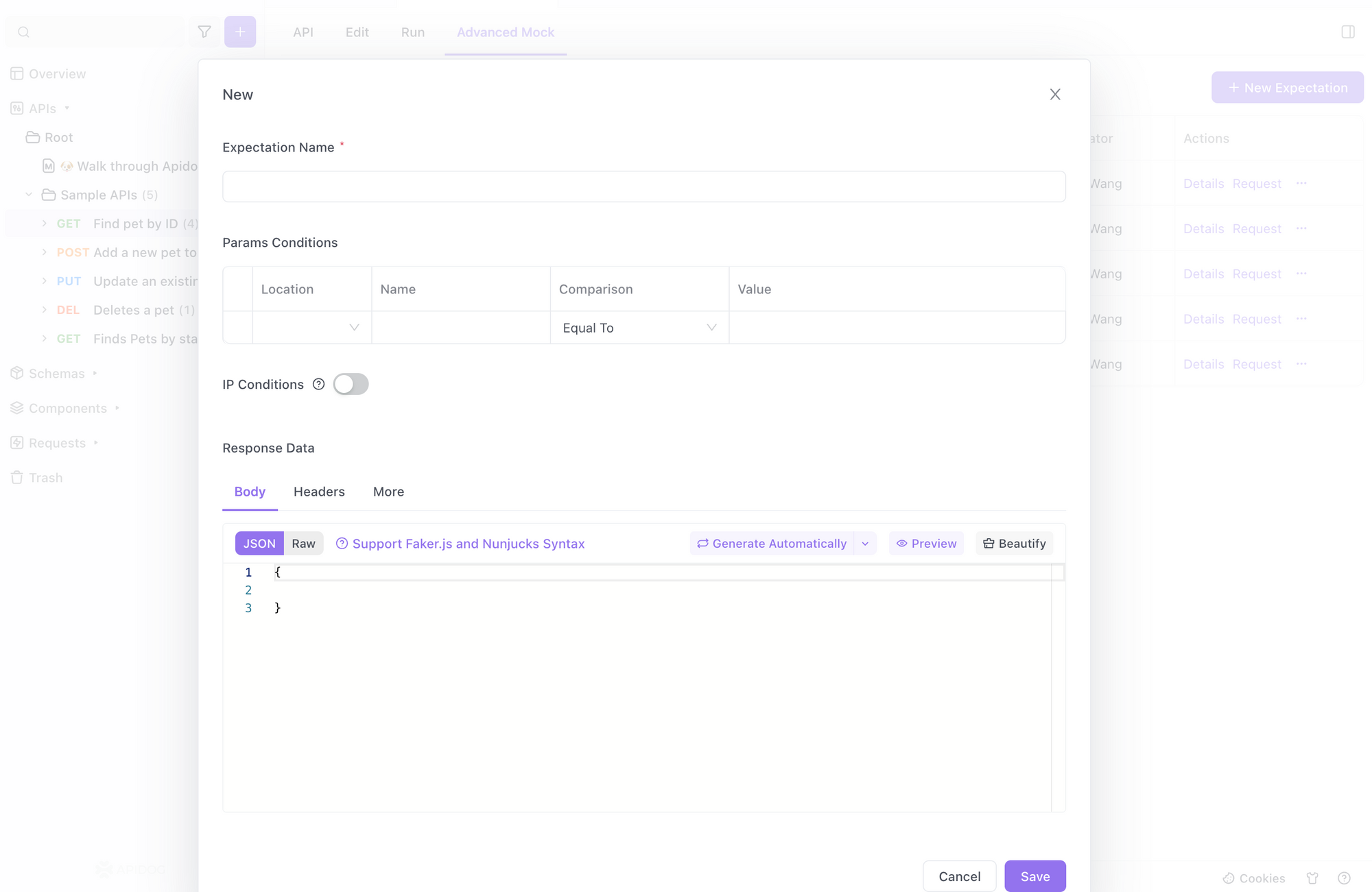Open the Advanced Mock tab
The height and width of the screenshot is (892, 1372).
pos(506,32)
